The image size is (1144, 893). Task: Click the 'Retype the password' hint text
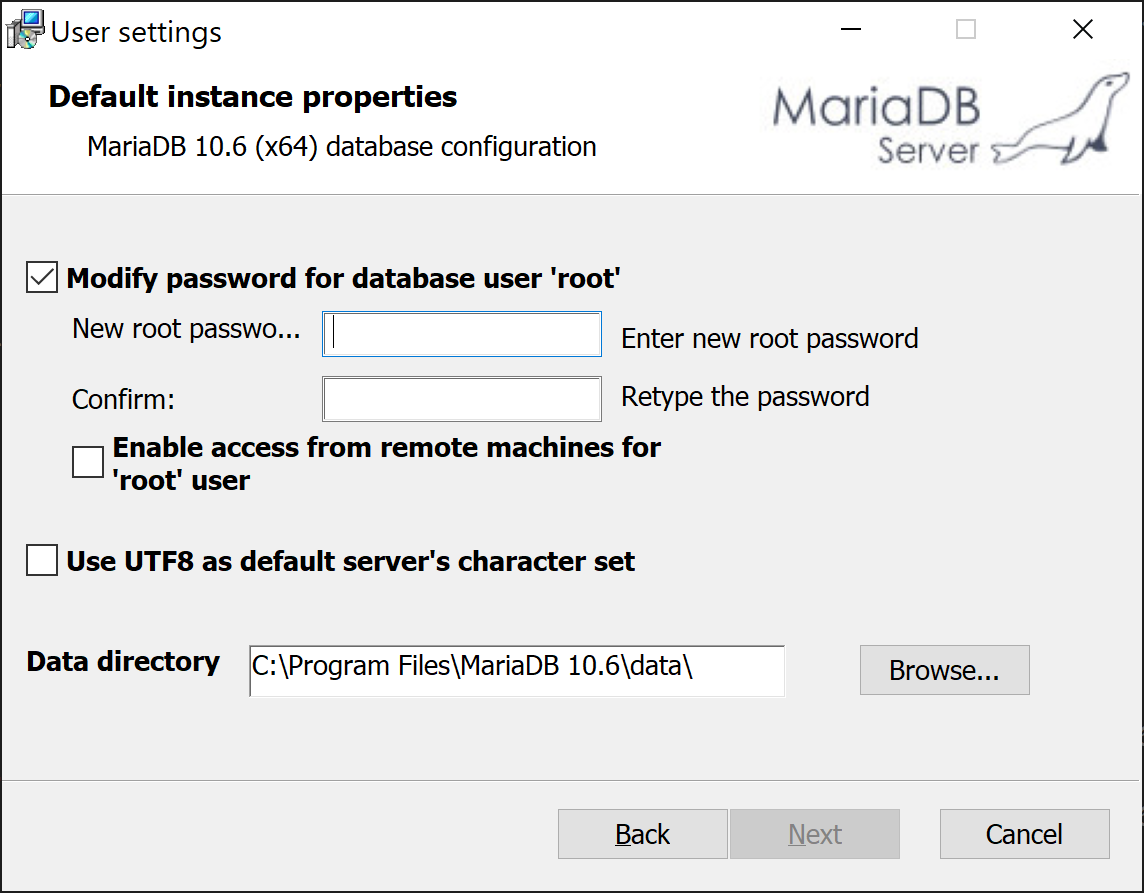tap(745, 397)
